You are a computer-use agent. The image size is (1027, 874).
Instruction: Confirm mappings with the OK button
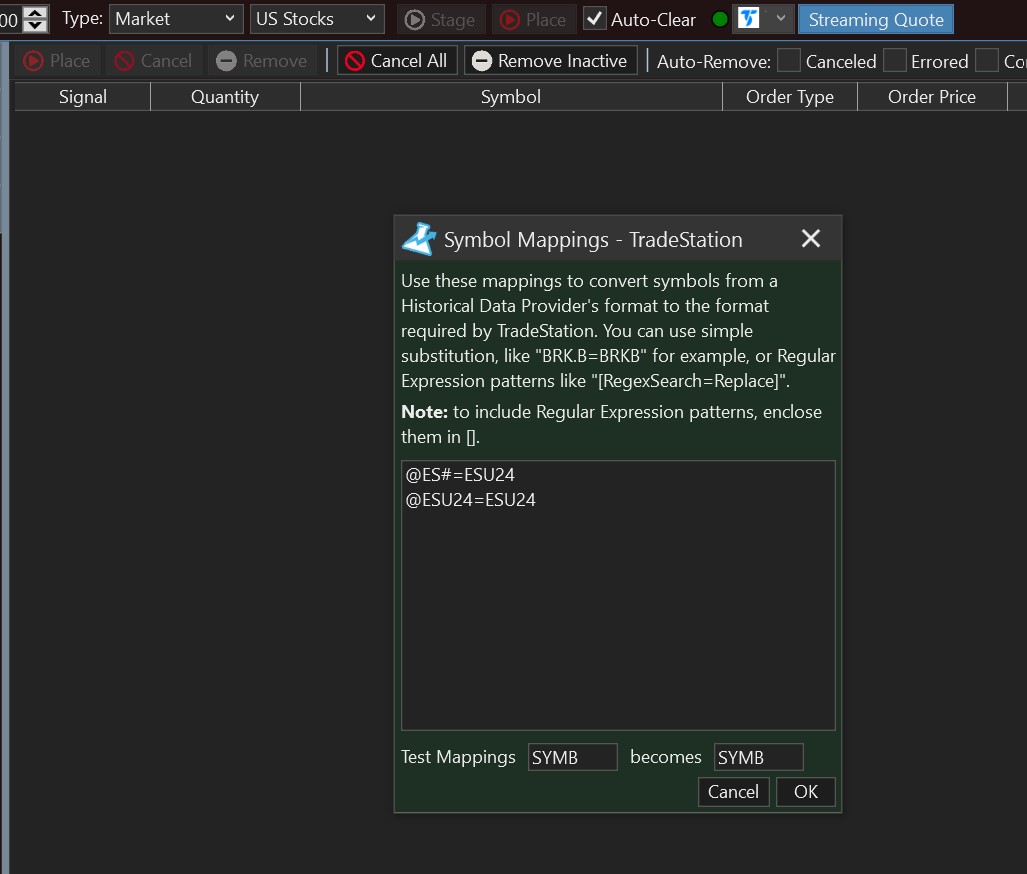click(805, 792)
